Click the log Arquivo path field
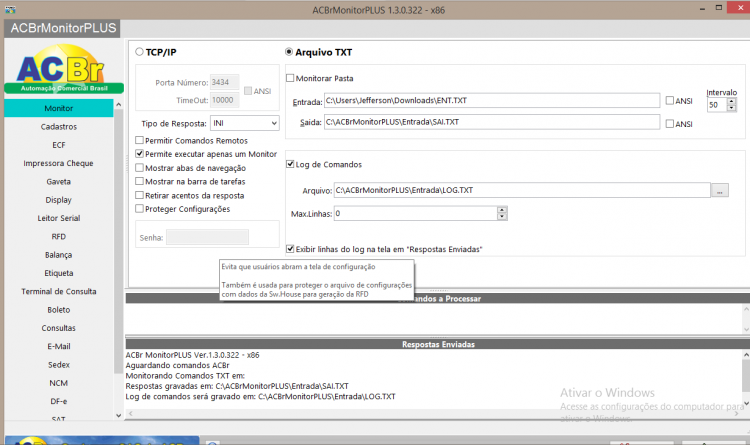 (522, 190)
